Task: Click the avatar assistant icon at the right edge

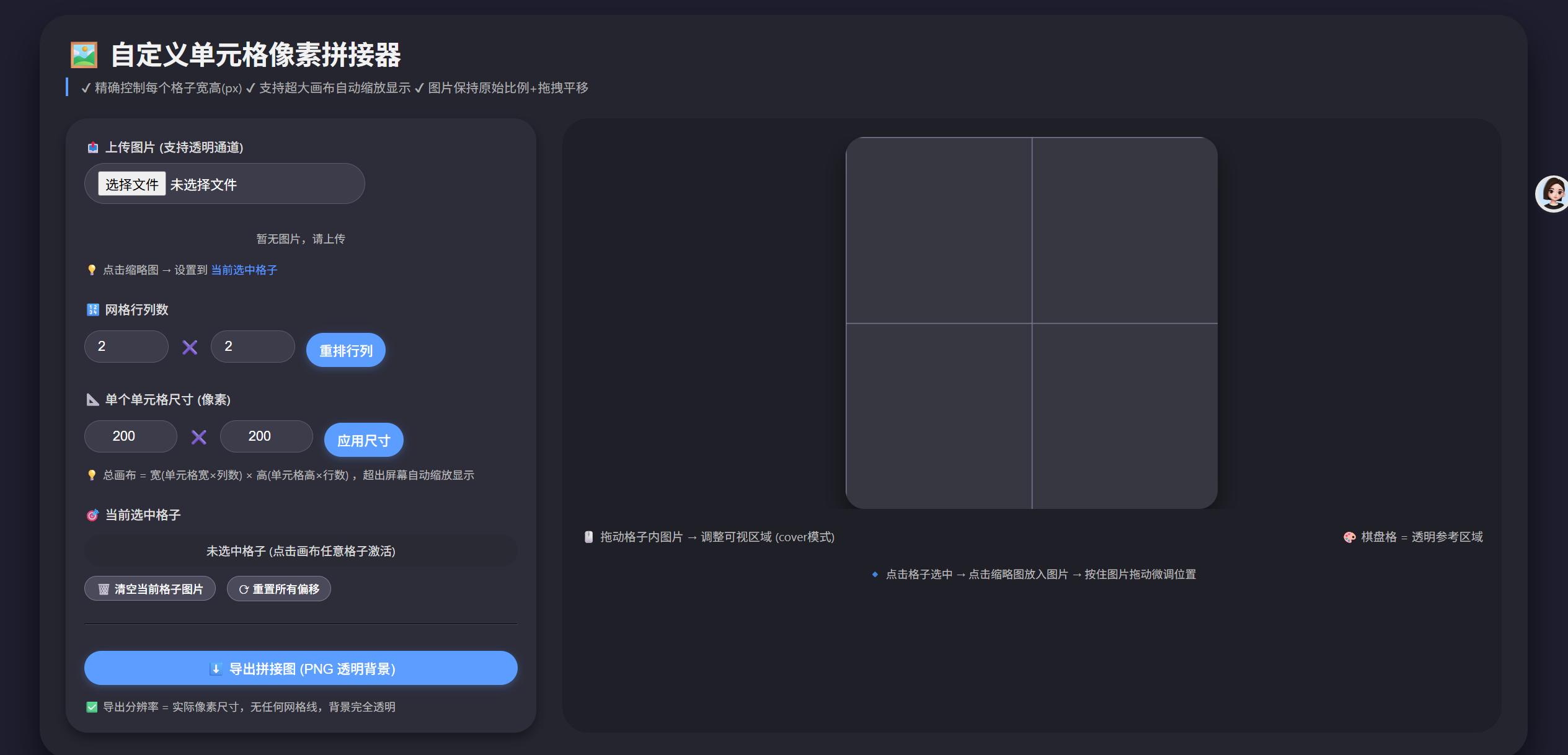Action: [x=1552, y=193]
